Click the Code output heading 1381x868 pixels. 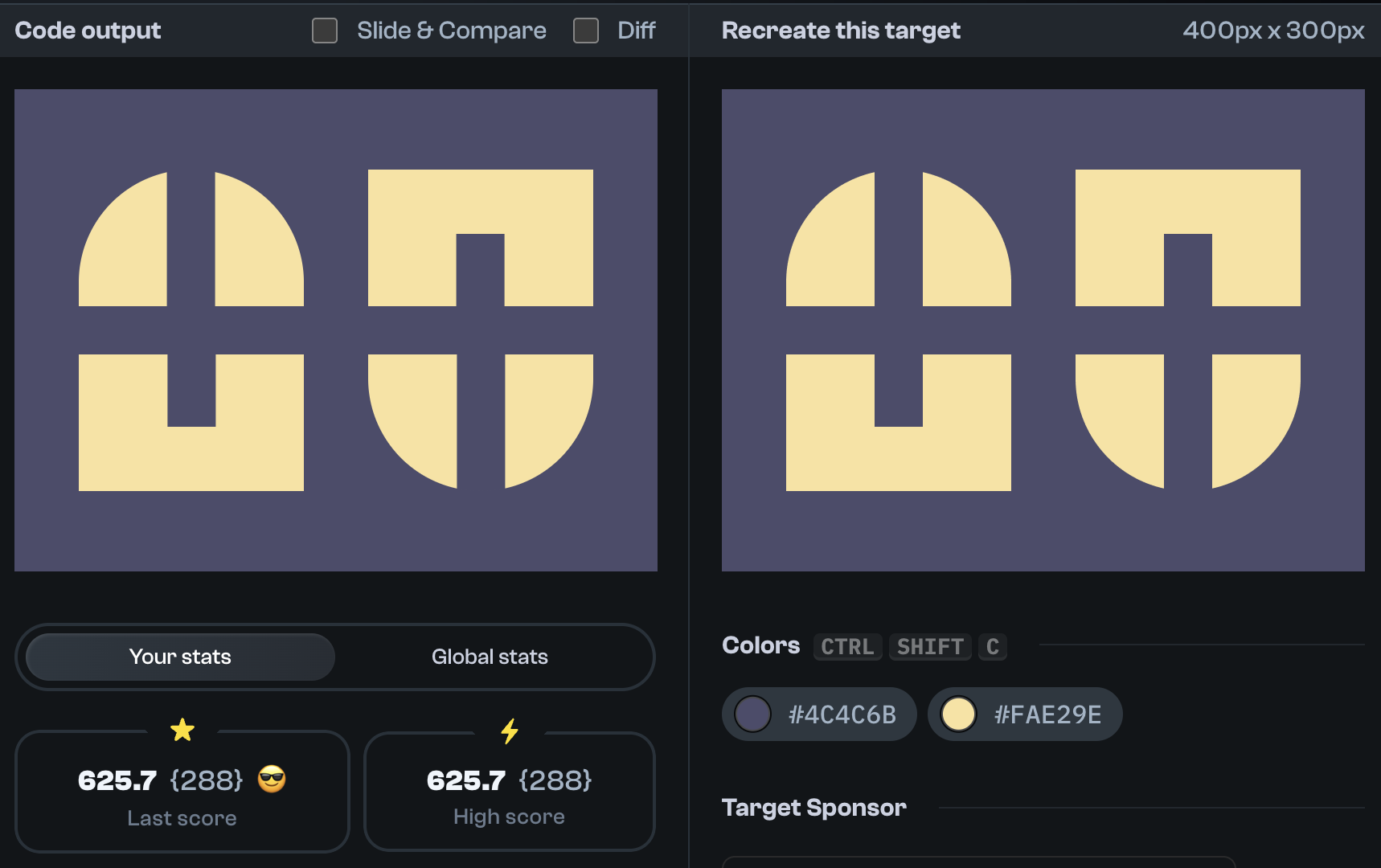(x=88, y=31)
